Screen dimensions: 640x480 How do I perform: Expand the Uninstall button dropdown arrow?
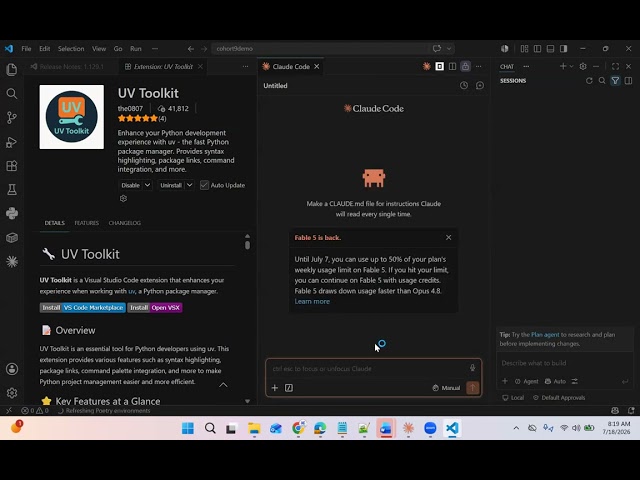coord(189,185)
